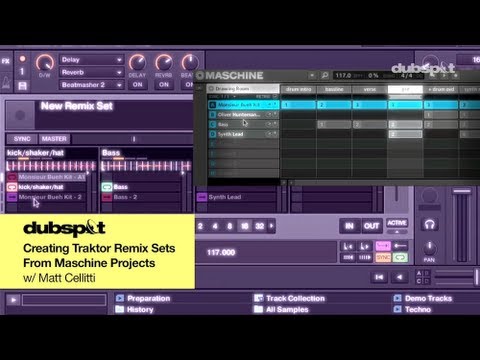Select the Maschine + drum aid scene tab
Image resolution: width=480 pixels, height=360 pixels.
[441, 89]
